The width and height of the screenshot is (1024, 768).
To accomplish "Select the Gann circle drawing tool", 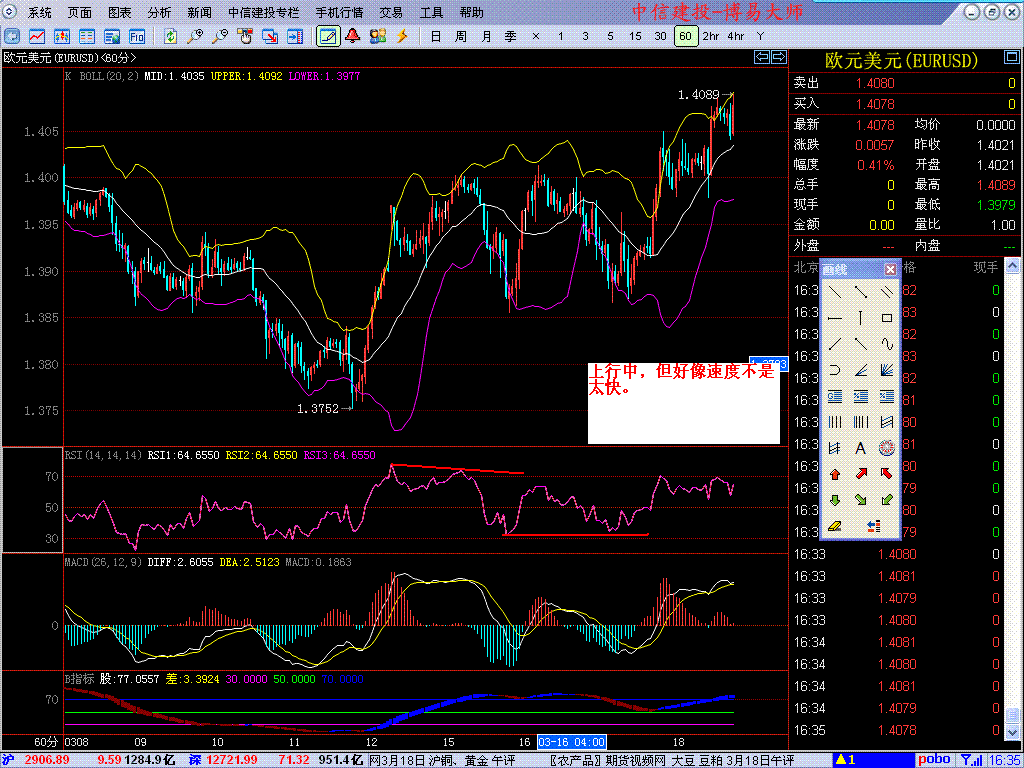I will click(x=886, y=448).
